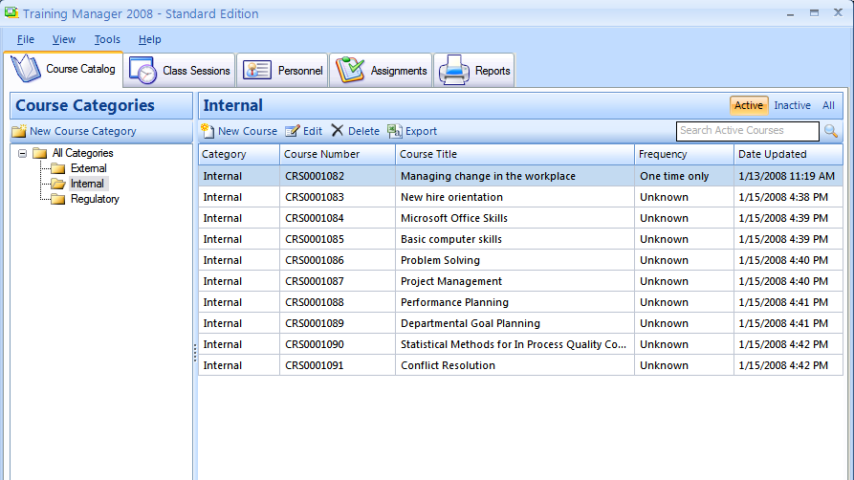854x480 pixels.
Task: Switch to the Class Sessions tab
Action: [x=179, y=70]
